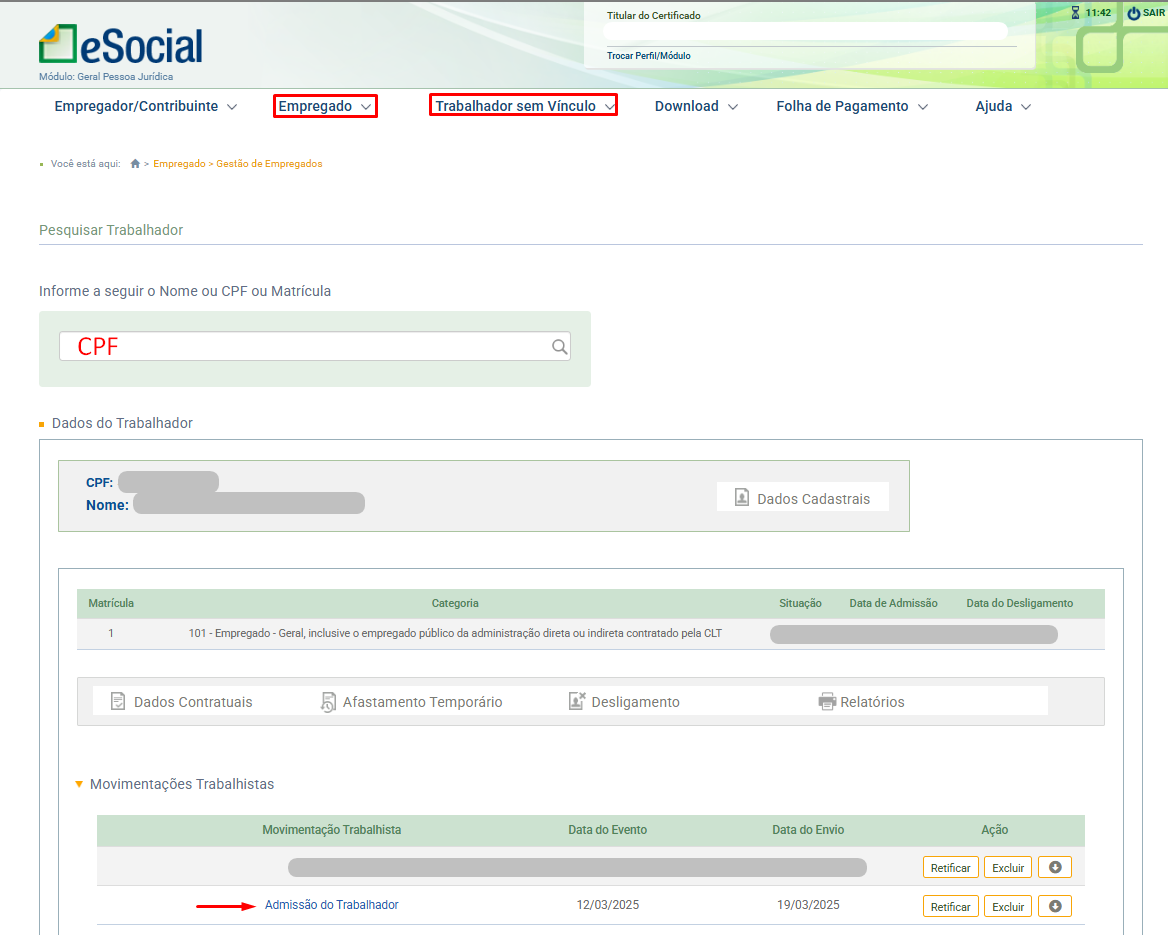Open Relatórios option
1168x935 pixels.
[861, 701]
